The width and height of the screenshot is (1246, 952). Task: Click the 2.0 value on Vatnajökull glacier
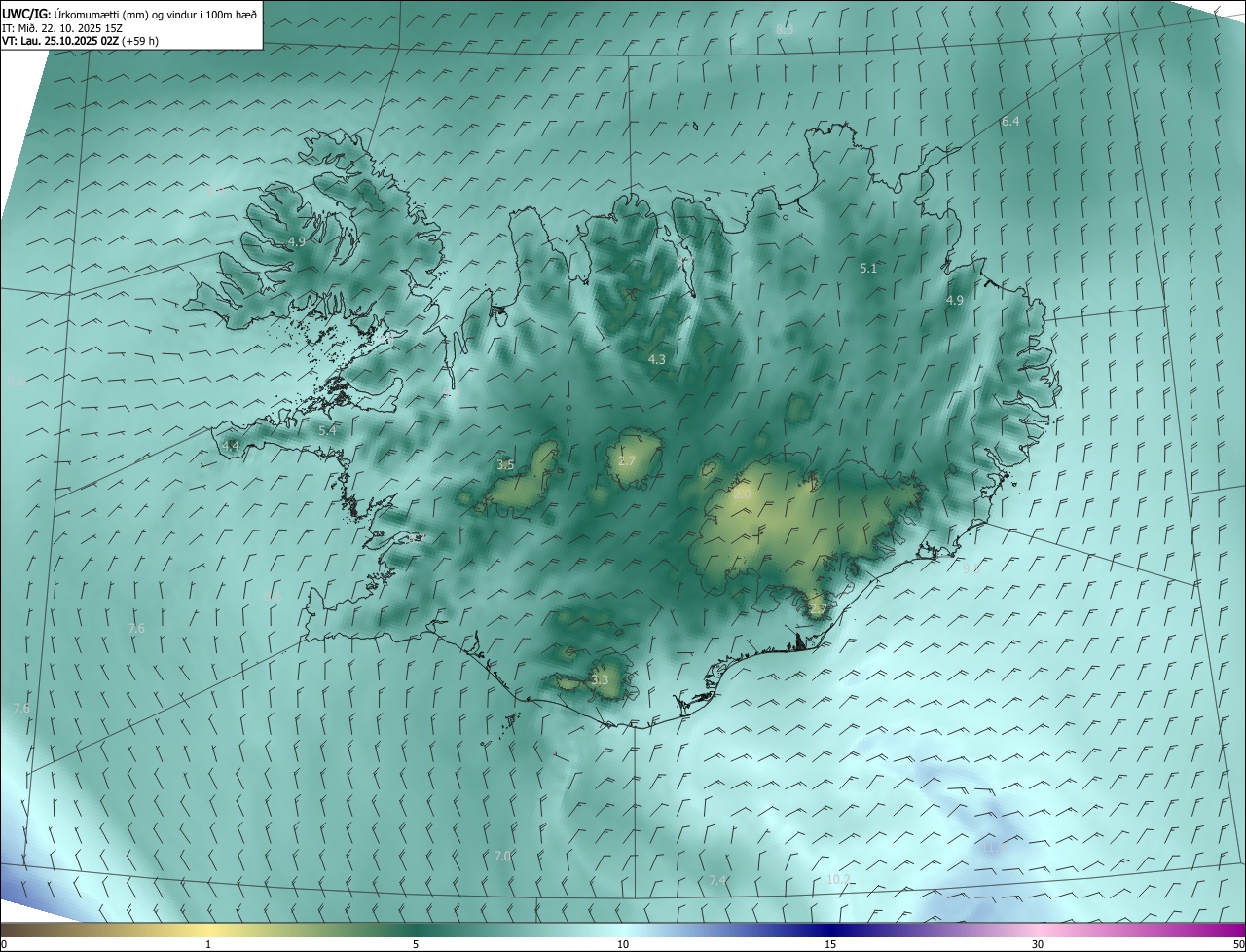point(742,494)
